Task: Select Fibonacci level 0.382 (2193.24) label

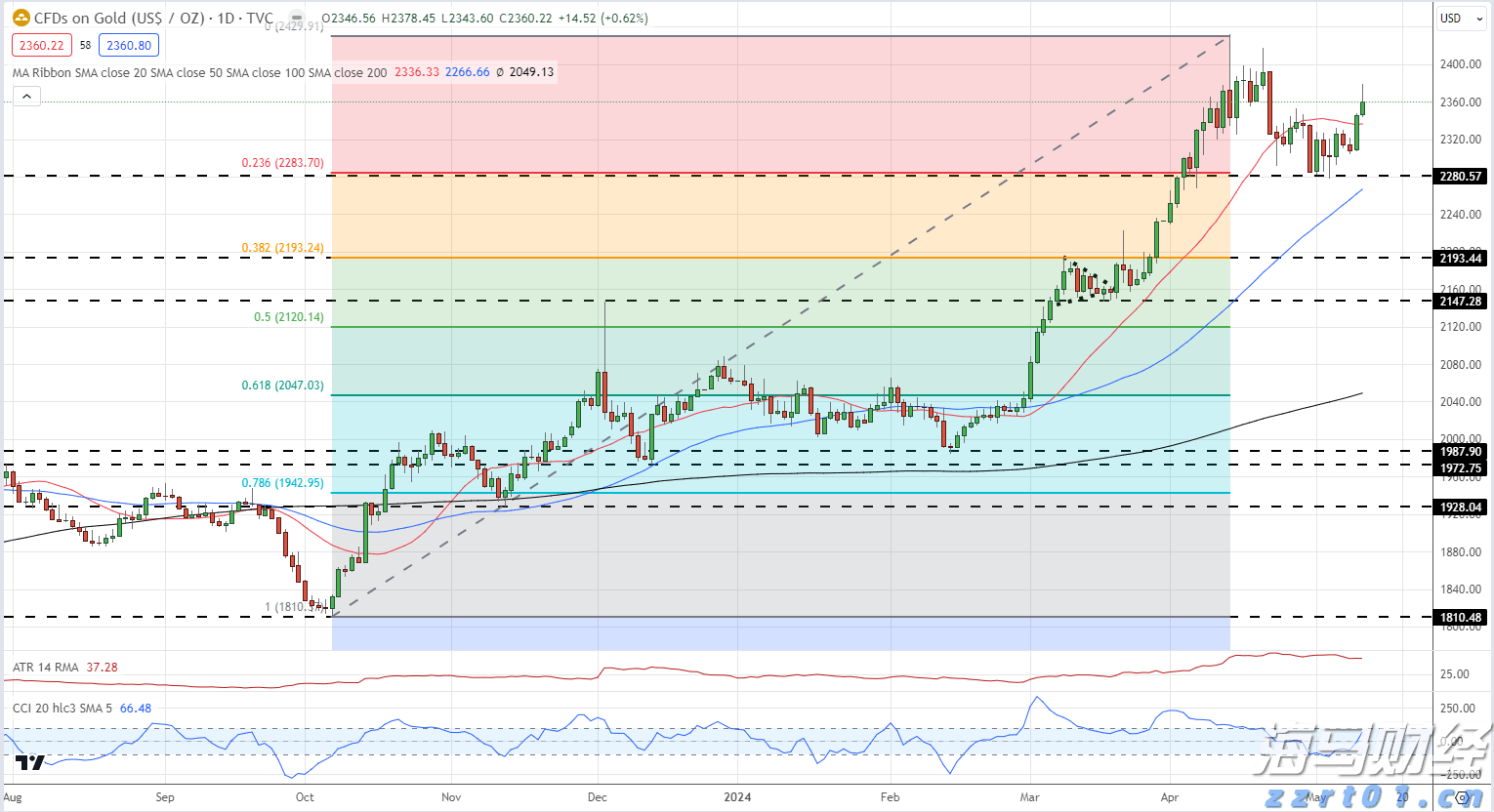Action: coord(283,248)
